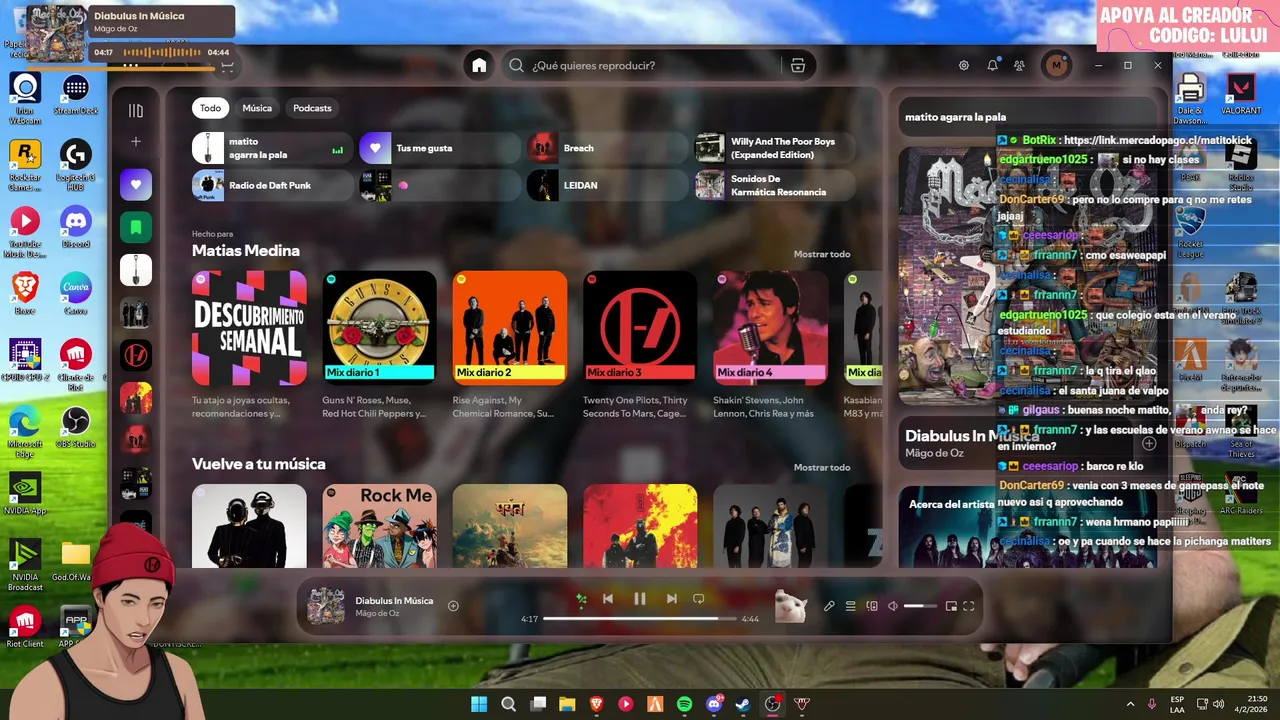The height and width of the screenshot is (720, 1280).
Task: Open Discord desktop shortcut
Action: click(76, 227)
